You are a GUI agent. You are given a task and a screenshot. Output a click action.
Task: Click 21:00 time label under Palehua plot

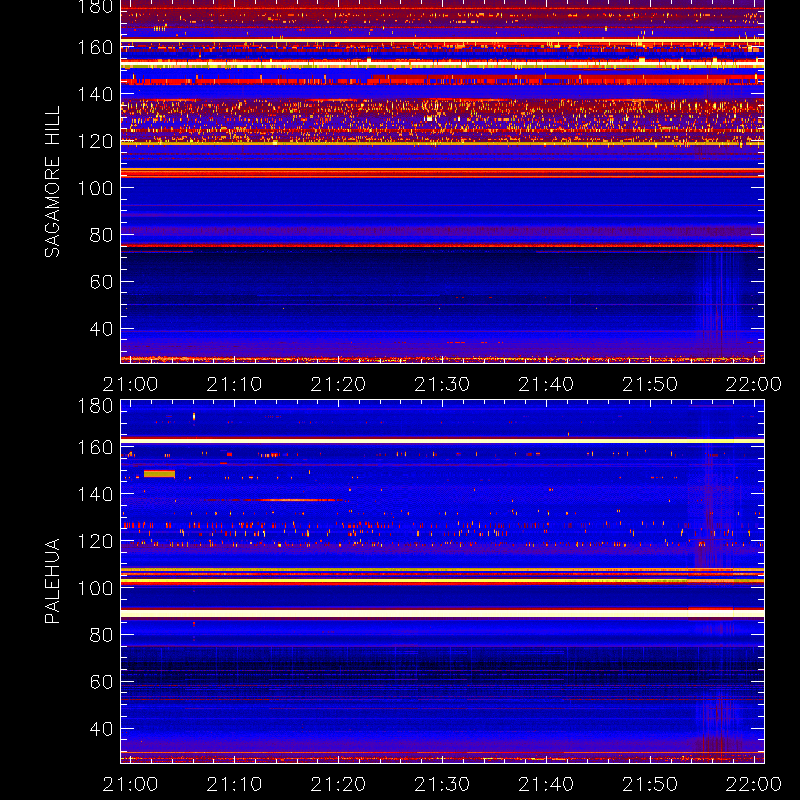click(130, 784)
